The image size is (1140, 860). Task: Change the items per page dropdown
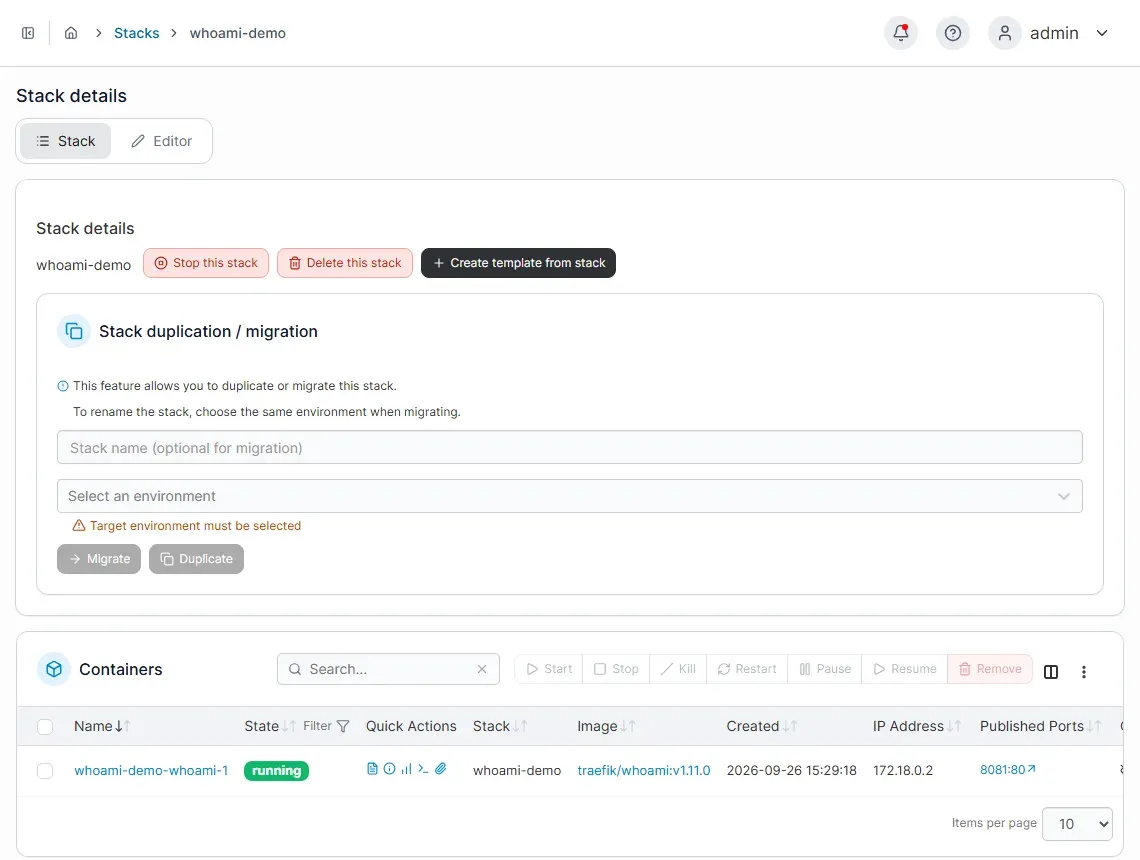coord(1077,824)
